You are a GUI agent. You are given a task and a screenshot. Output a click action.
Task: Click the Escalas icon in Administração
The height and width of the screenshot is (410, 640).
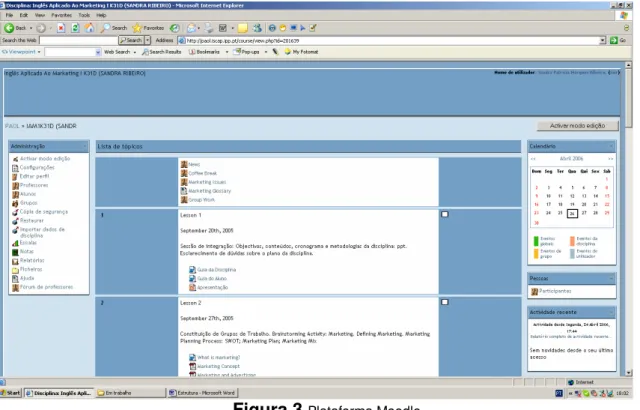pos(16,243)
